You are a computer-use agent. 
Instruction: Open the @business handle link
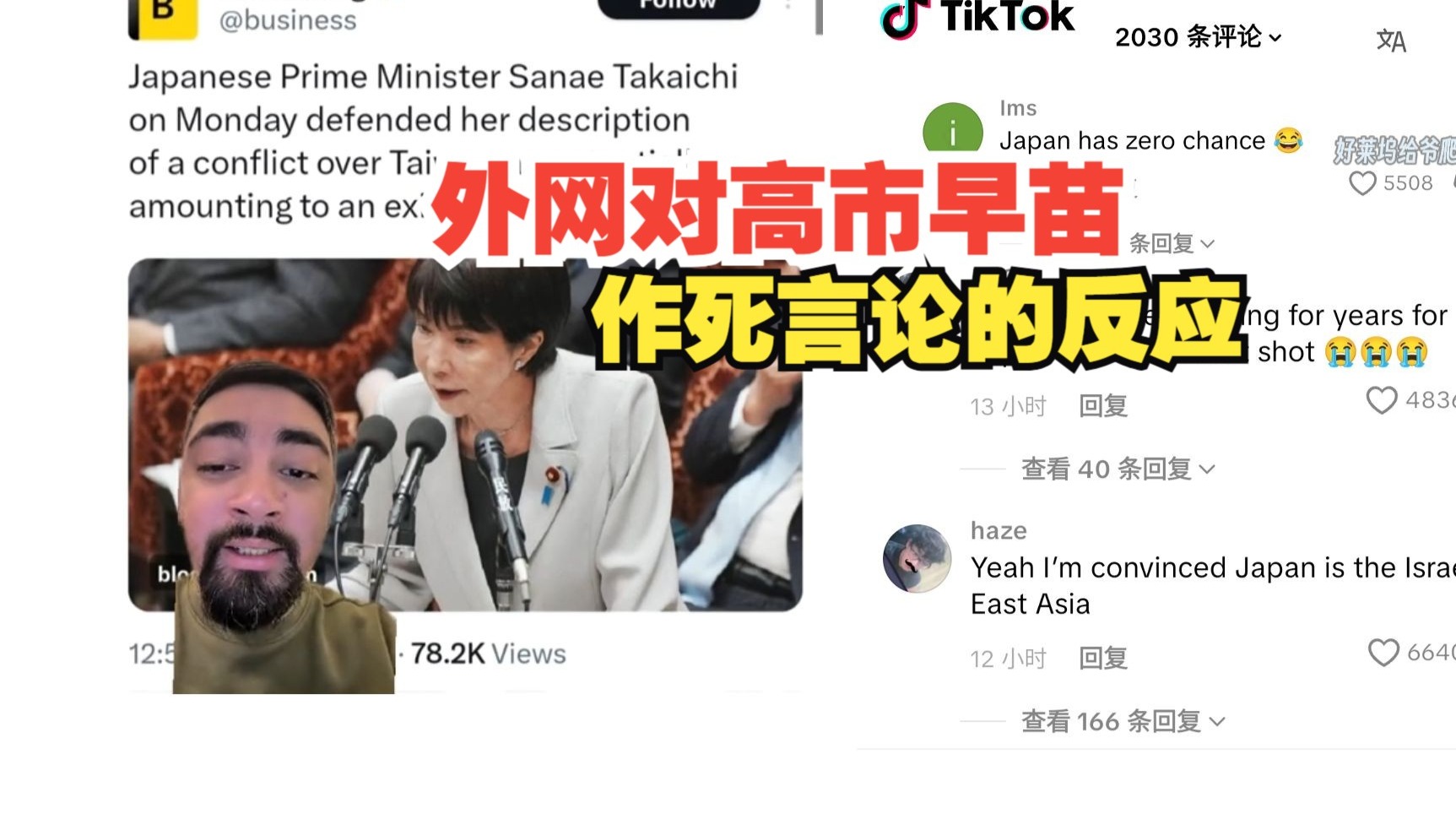coord(288,20)
